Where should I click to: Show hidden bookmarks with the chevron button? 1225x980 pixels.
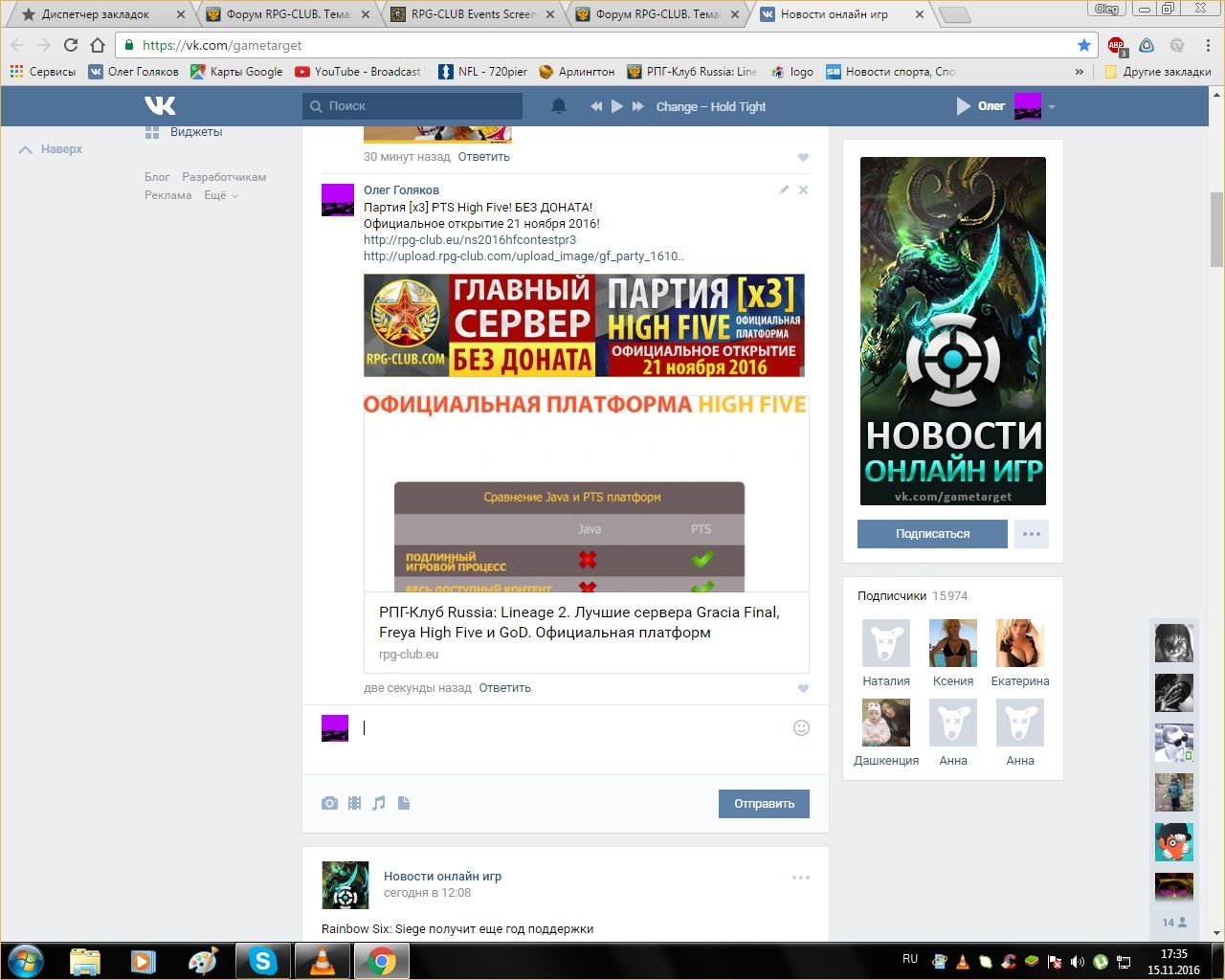pyautogui.click(x=1080, y=72)
